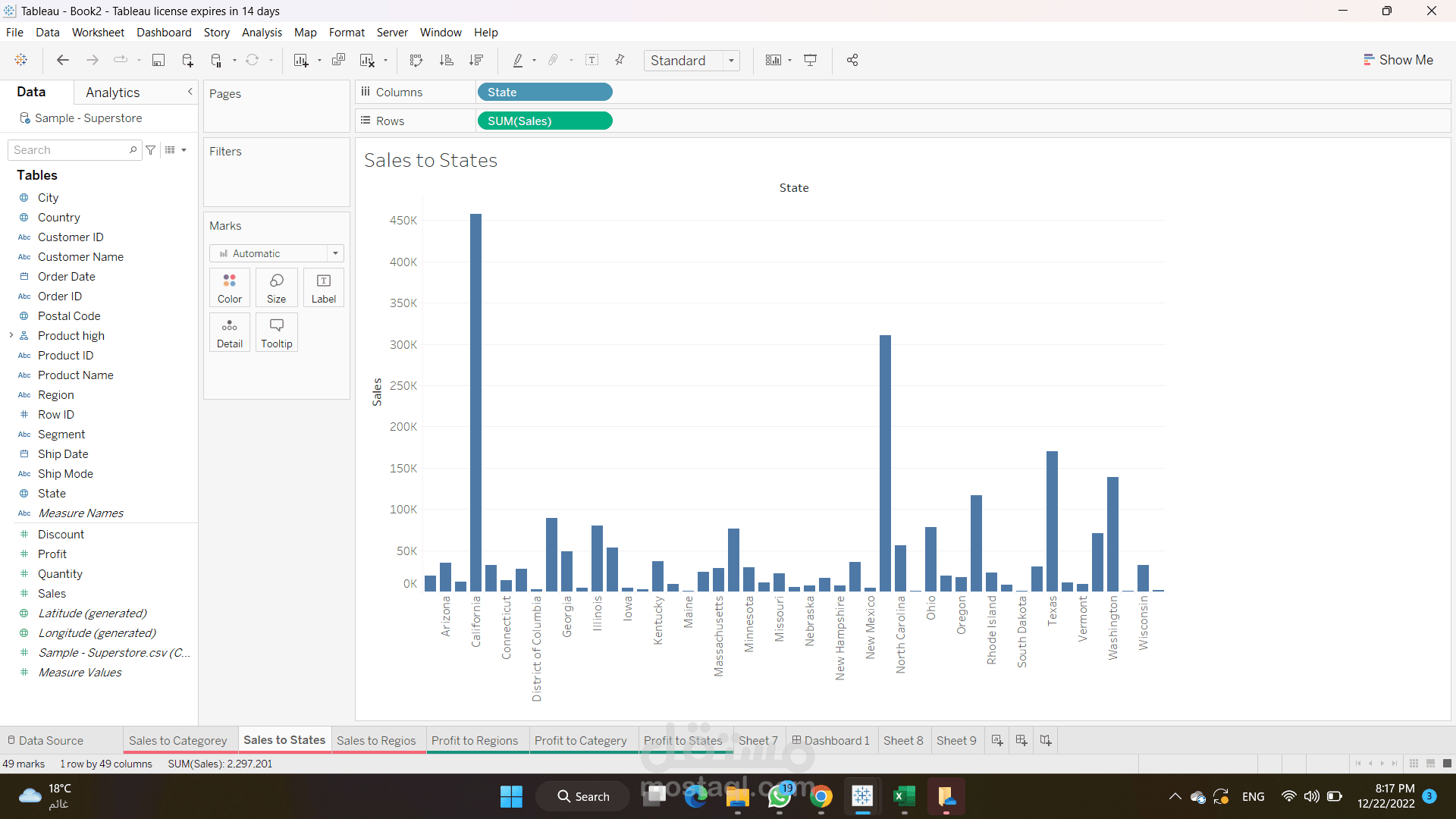
Task: Click the filter fields funnel icon
Action: click(x=151, y=150)
